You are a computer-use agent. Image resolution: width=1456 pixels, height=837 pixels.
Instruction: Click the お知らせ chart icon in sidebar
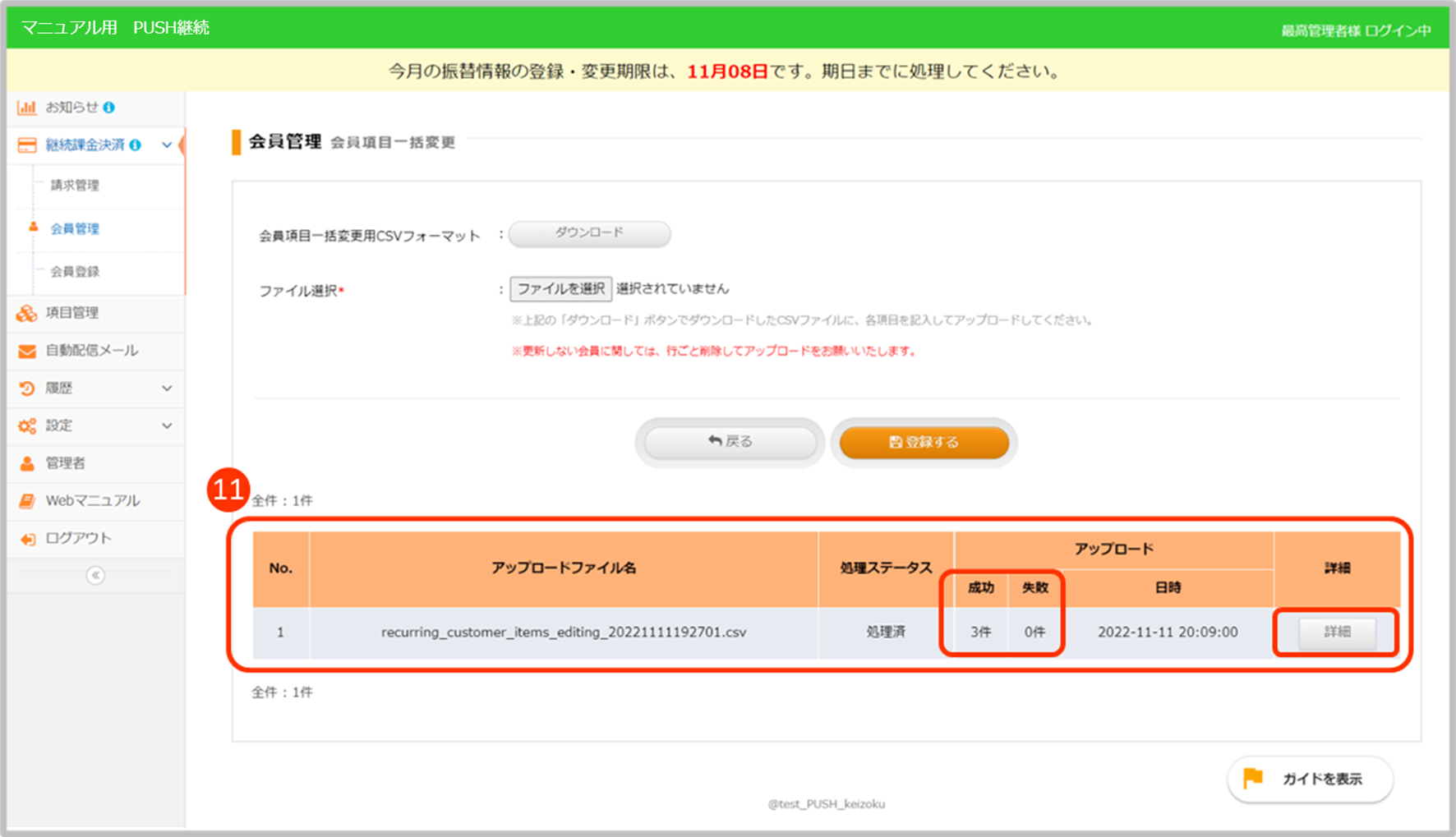[x=27, y=108]
